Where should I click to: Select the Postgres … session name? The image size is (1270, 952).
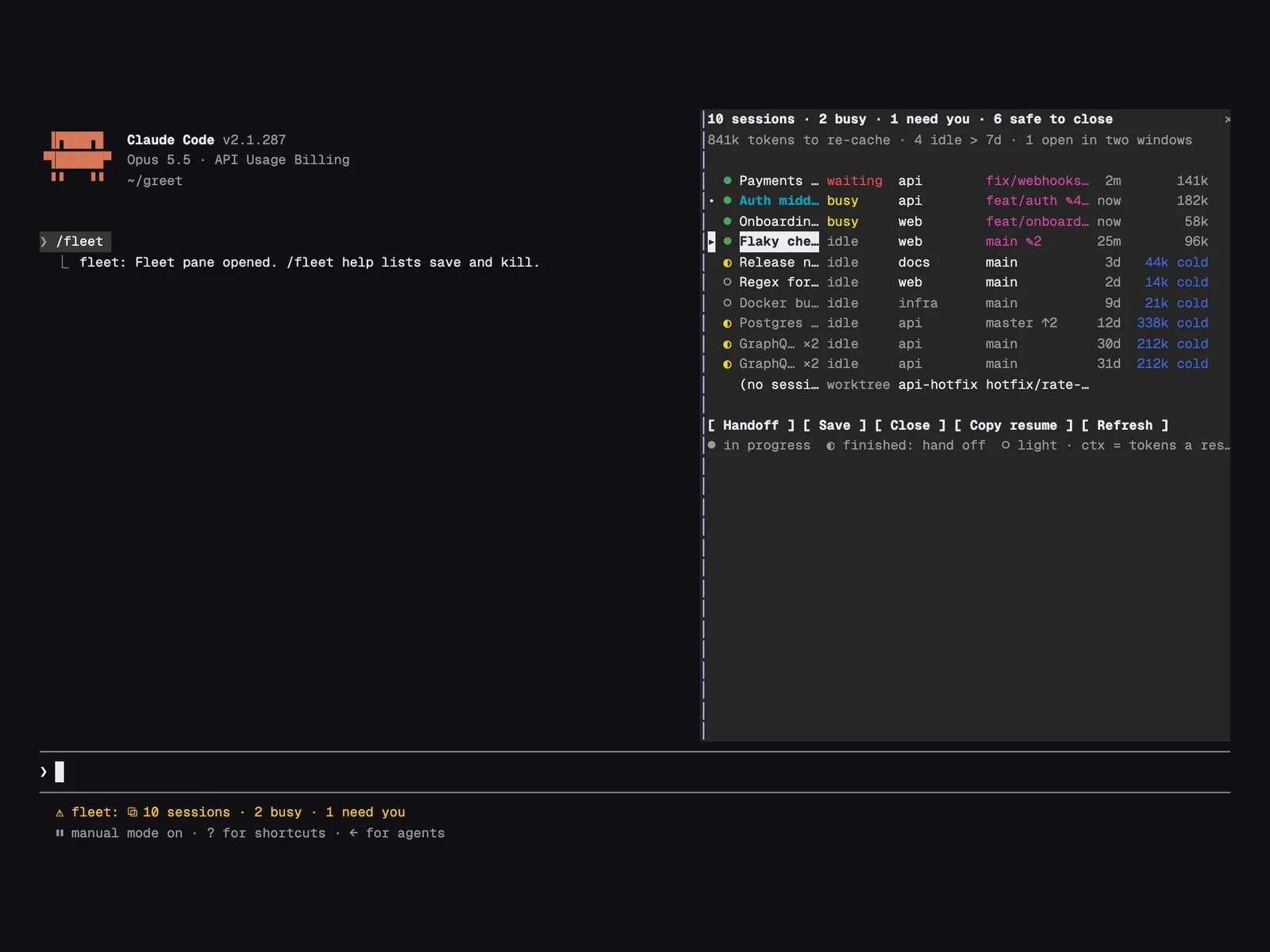point(779,324)
